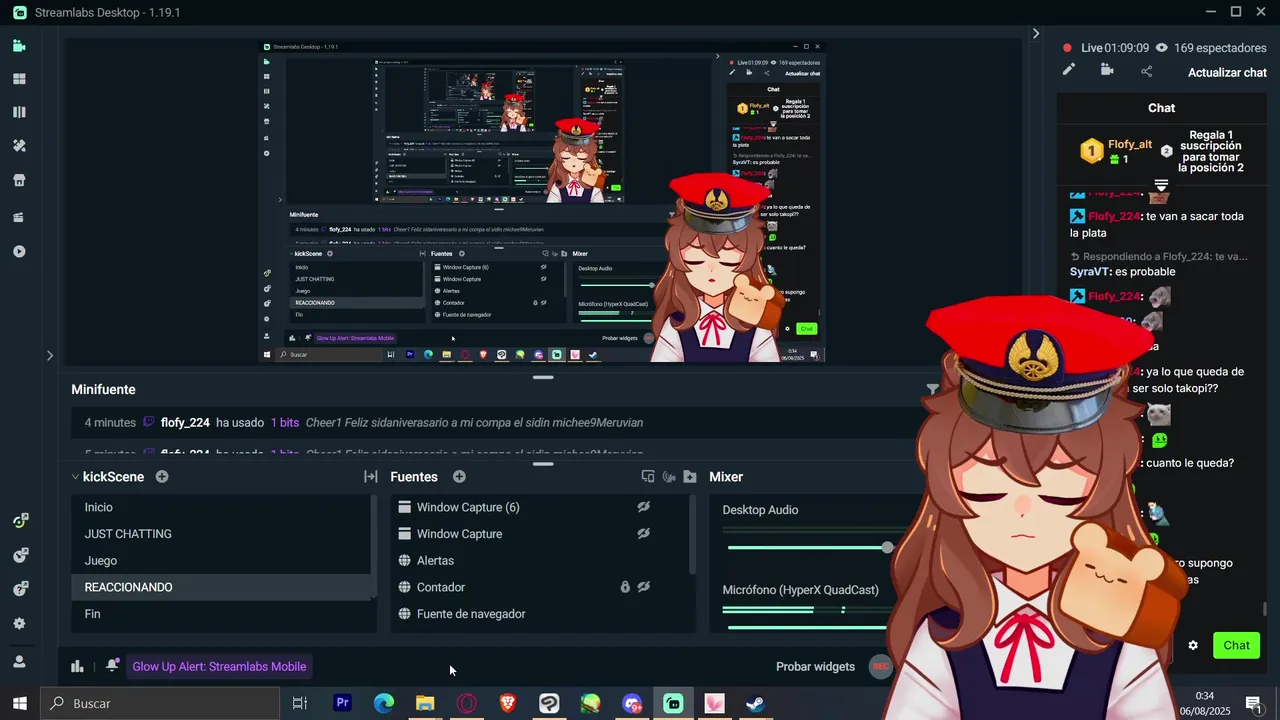Viewport: 1280px width, 720px height.
Task: Select the Alertas source row
Action: 540,561
